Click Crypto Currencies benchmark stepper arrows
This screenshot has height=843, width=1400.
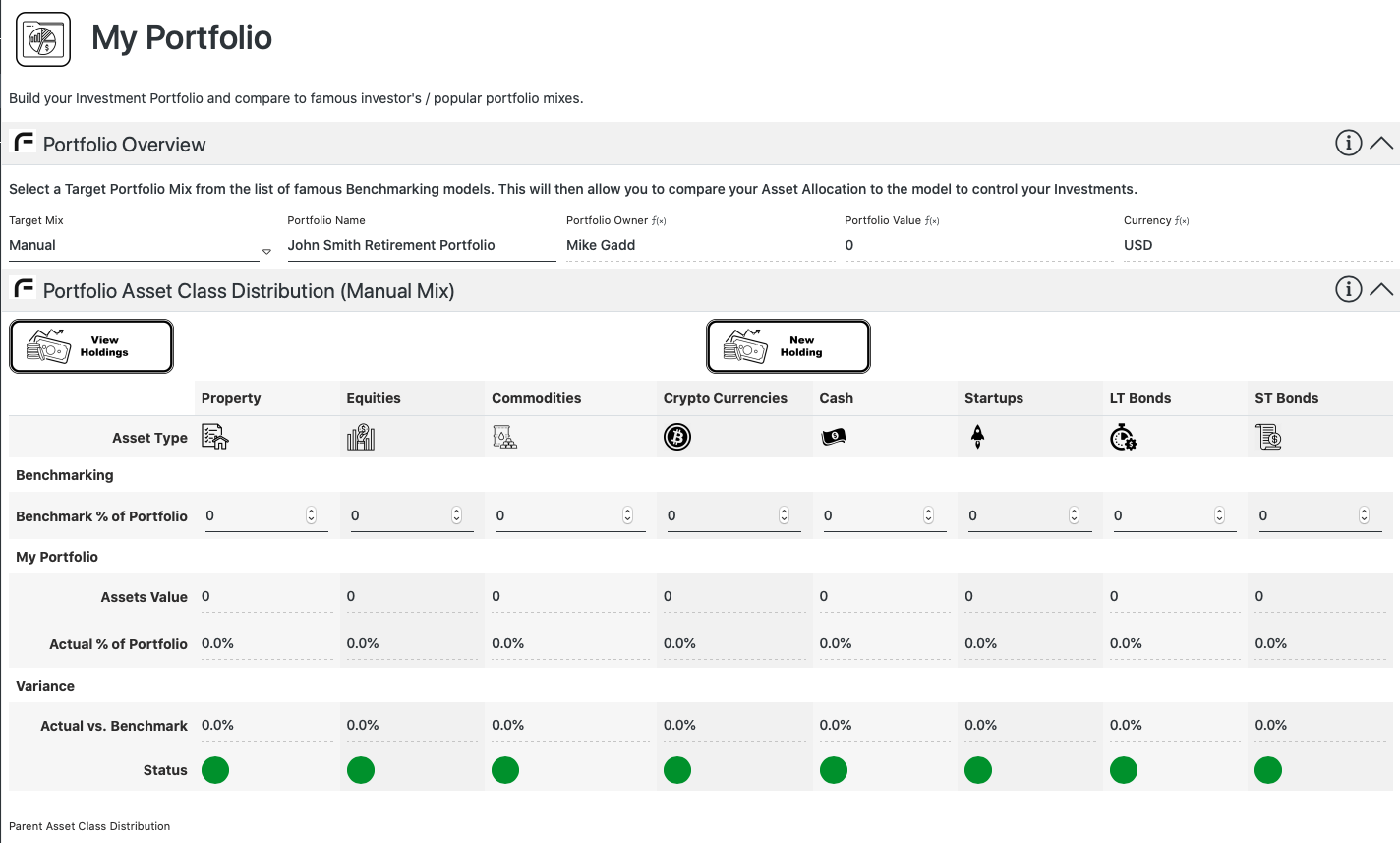point(785,515)
